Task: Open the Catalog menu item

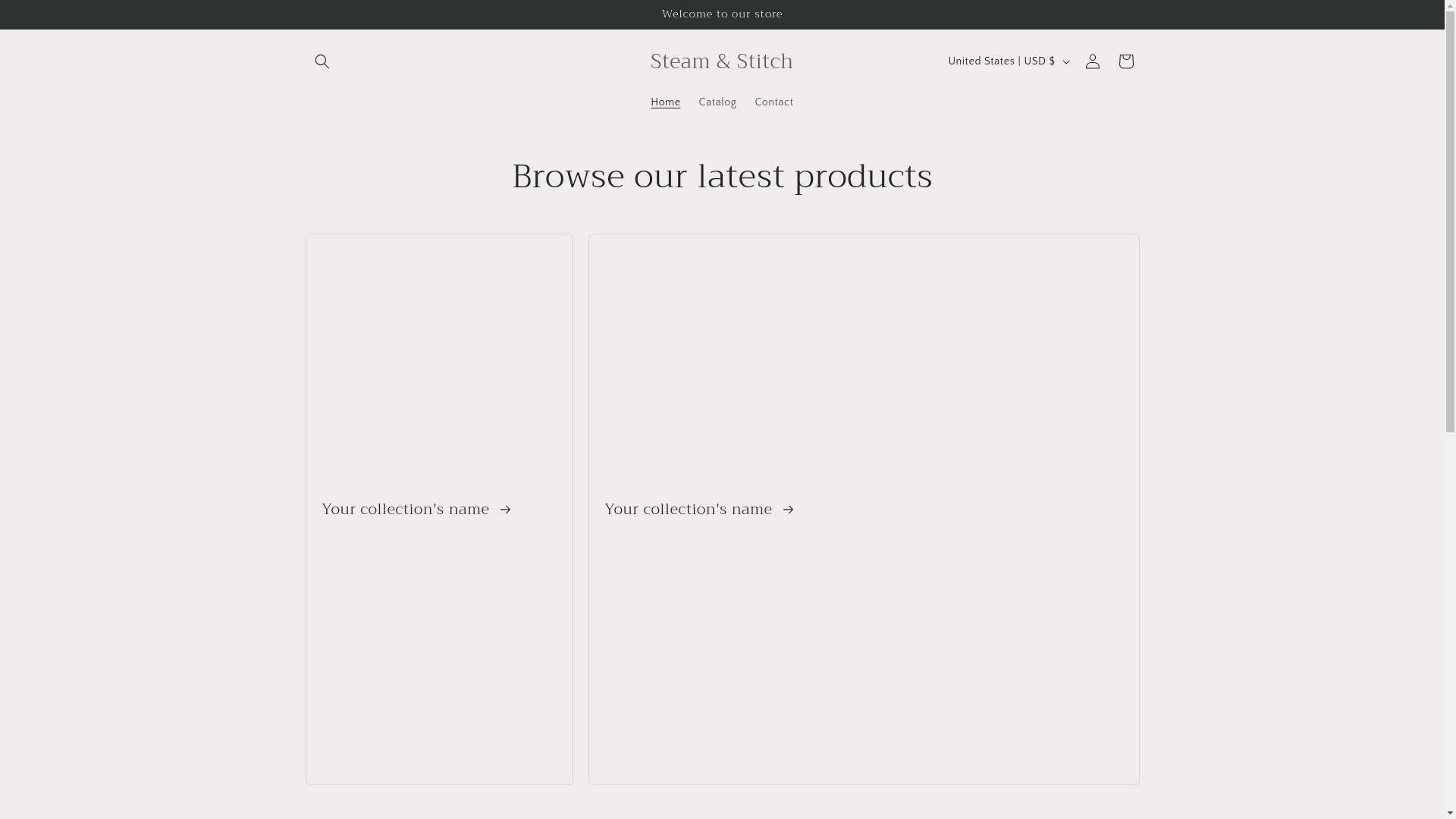Action: pos(717,102)
